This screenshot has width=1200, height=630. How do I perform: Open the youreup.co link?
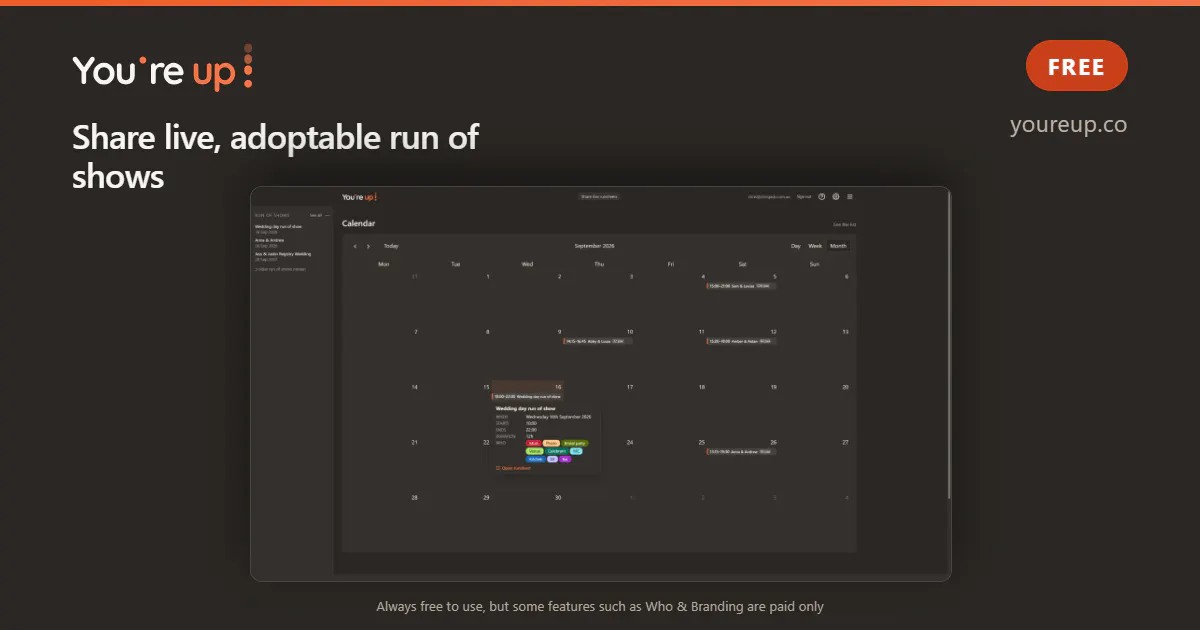coord(1068,125)
